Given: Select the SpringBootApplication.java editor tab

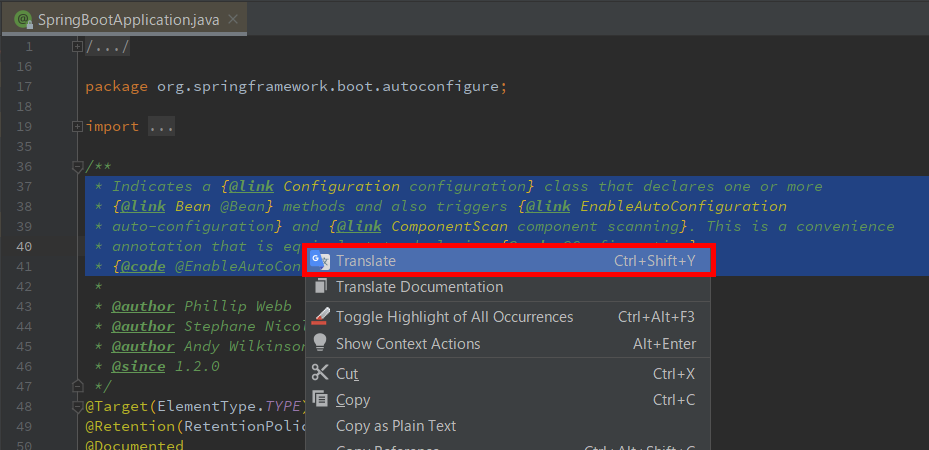Looking at the screenshot, I should point(123,20).
